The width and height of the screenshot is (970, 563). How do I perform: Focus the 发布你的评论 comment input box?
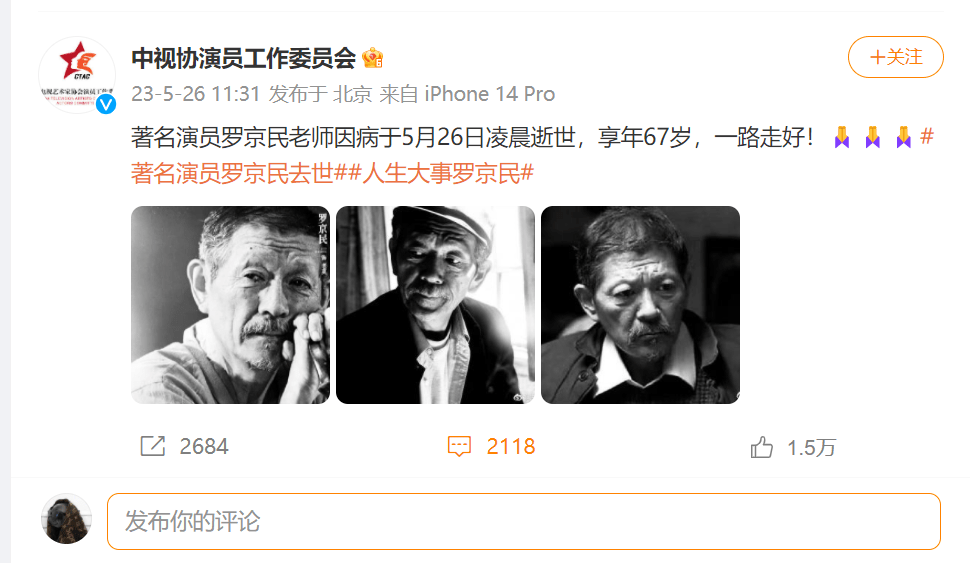[524, 522]
